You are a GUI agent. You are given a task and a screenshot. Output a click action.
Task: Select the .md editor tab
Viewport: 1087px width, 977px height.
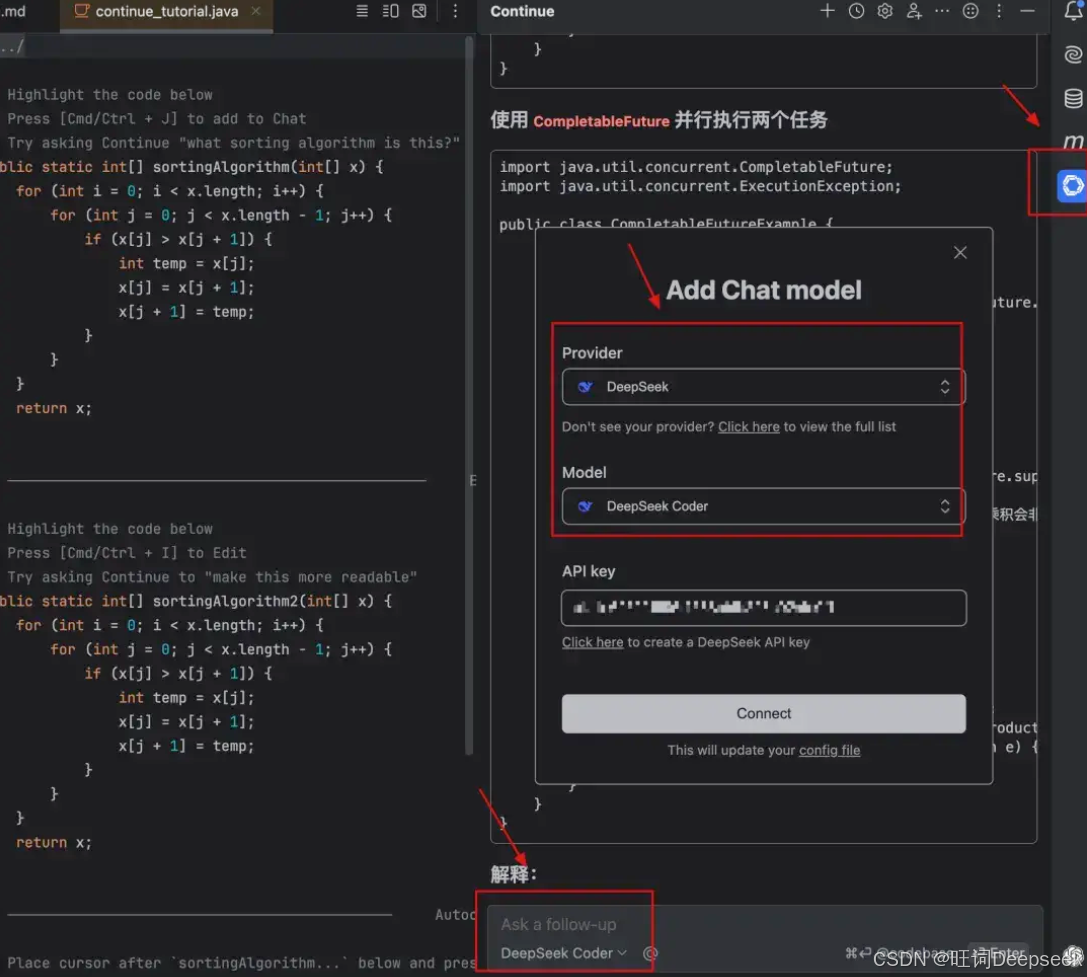[x=14, y=11]
